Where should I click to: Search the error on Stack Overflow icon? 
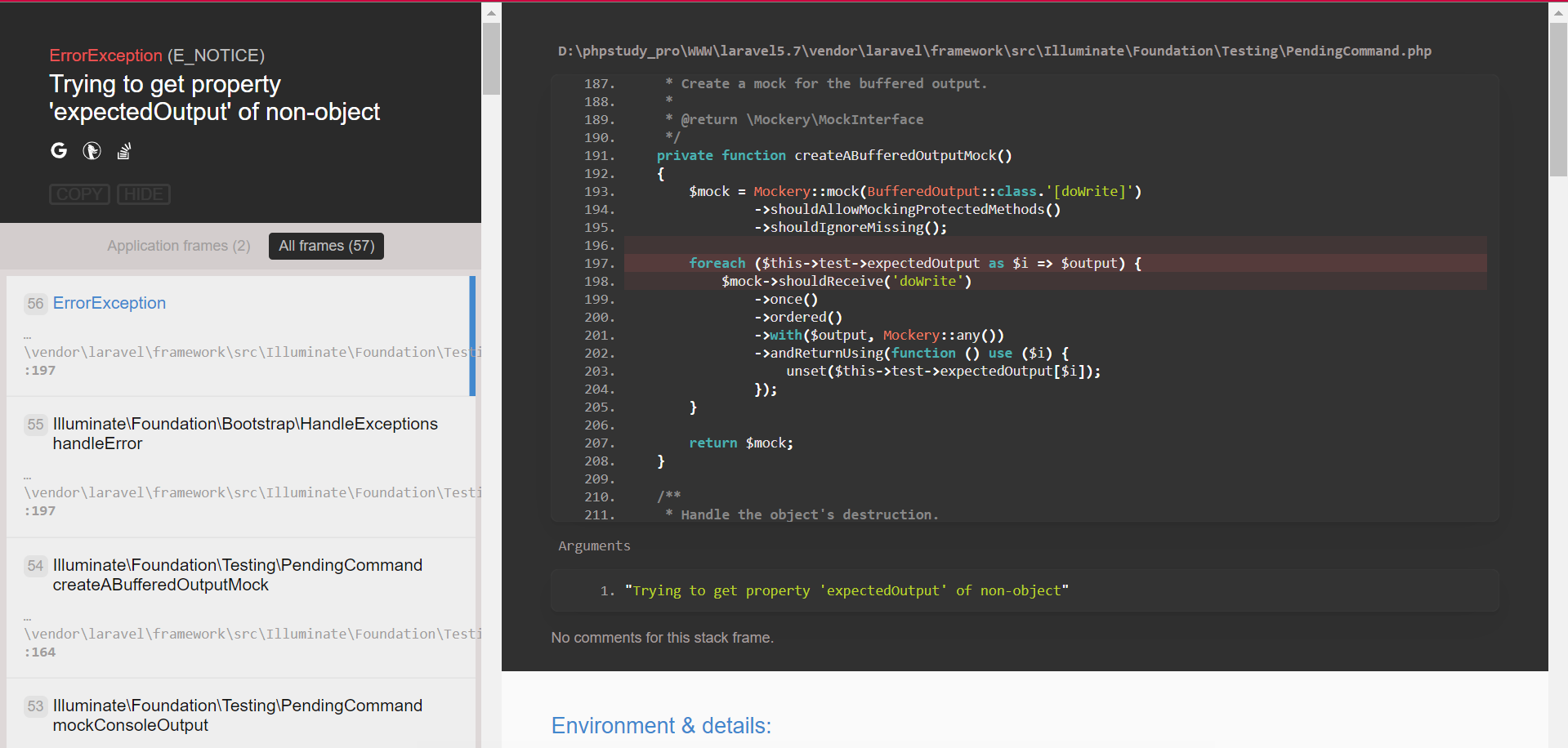[x=123, y=151]
